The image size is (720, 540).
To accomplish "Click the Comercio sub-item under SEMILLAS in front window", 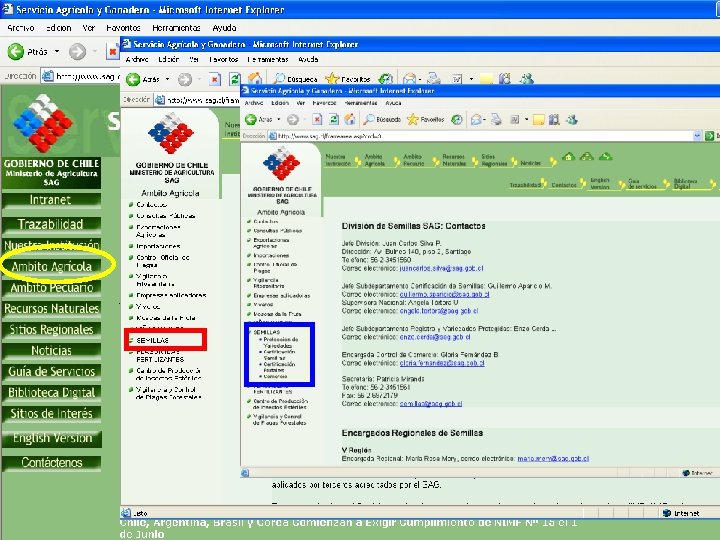I will tap(276, 377).
